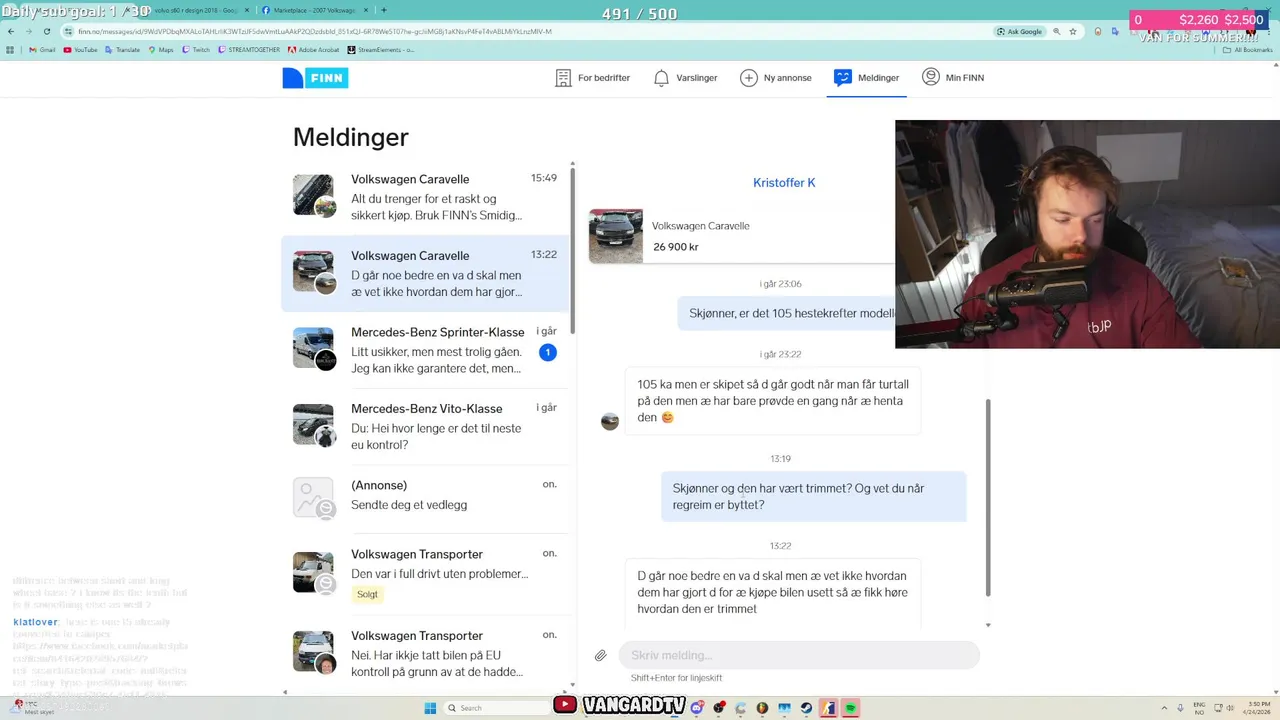This screenshot has height=720, width=1280.
Task: Click the Solgt label
Action: point(367,594)
